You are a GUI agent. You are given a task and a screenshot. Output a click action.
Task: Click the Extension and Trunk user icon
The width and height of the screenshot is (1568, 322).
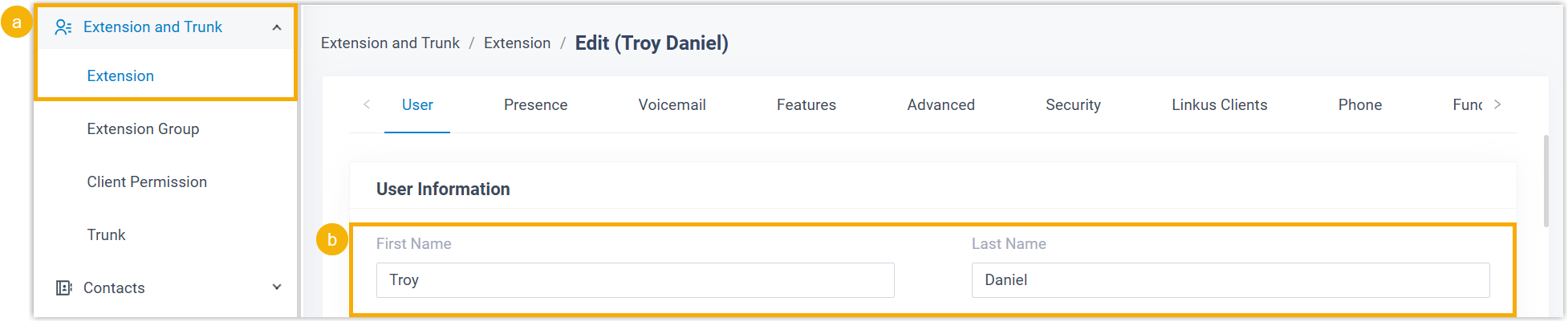point(63,27)
